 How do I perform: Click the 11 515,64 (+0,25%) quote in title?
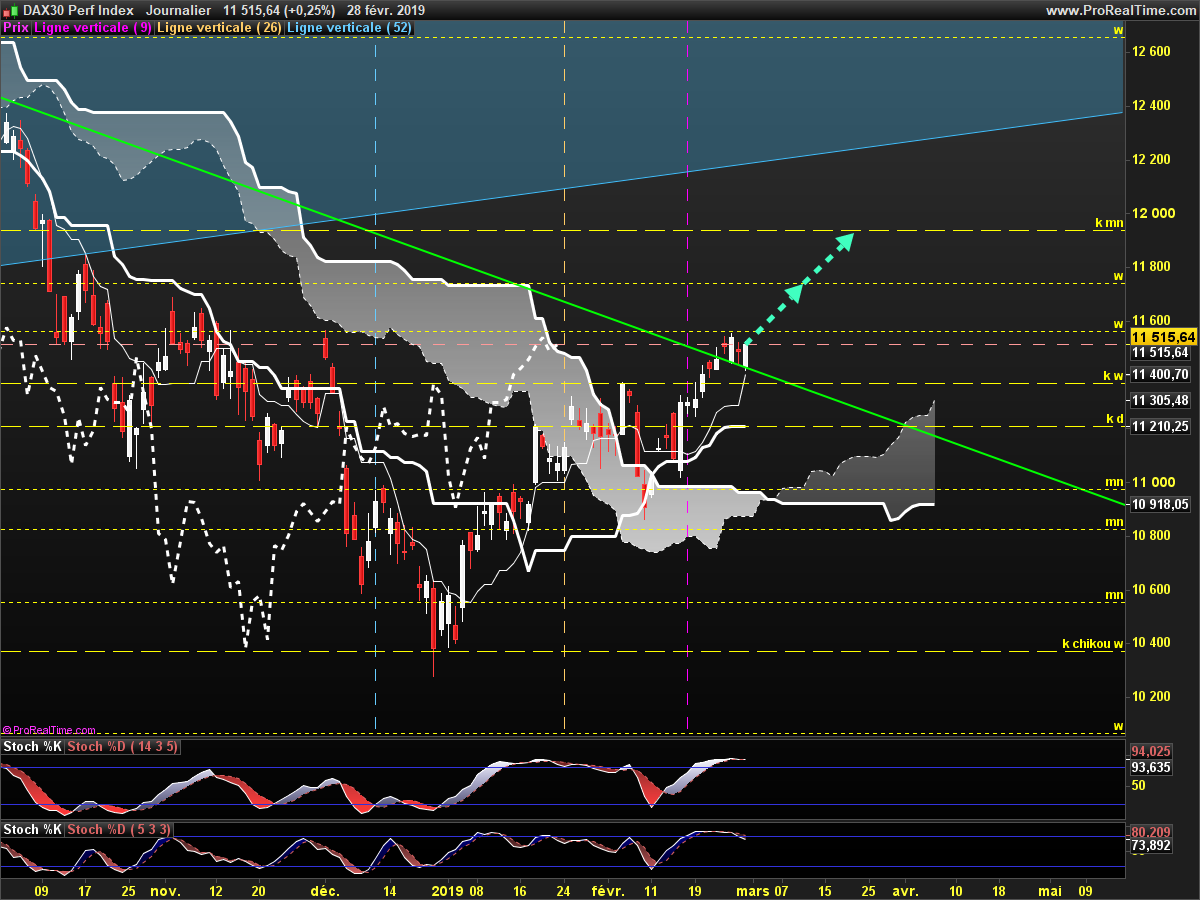coord(281,10)
